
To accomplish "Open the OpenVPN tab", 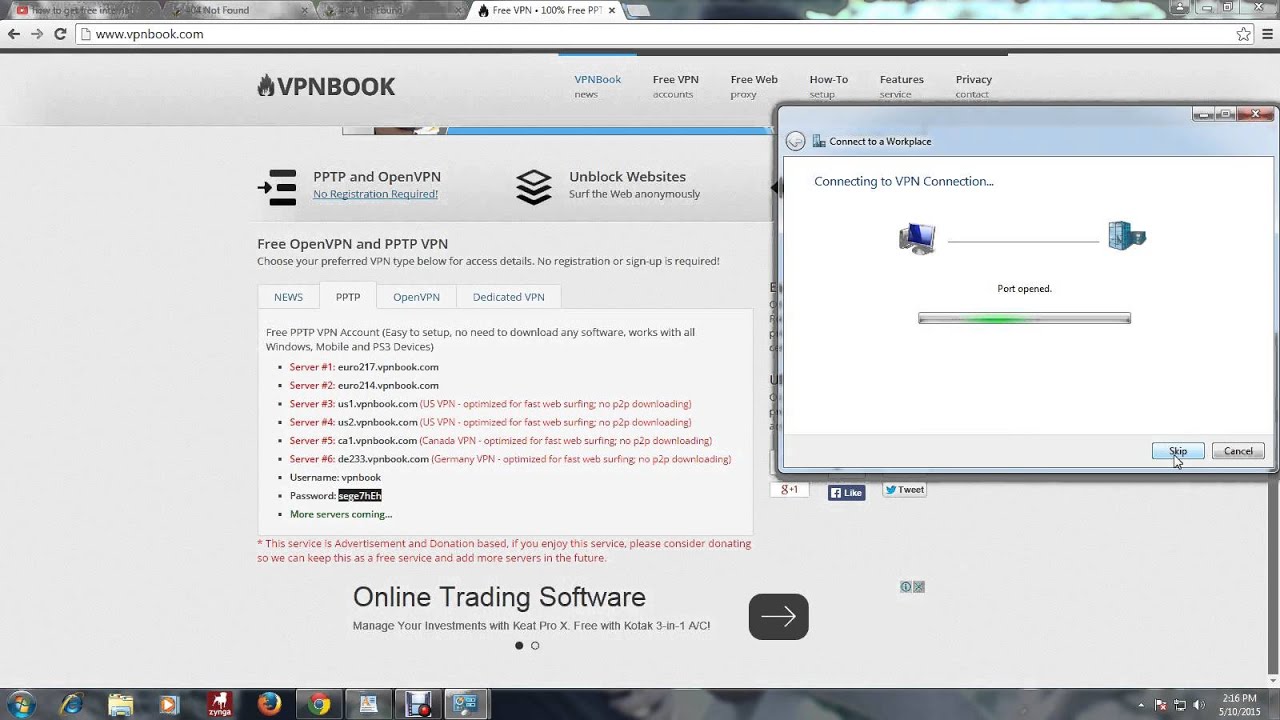I will [416, 297].
